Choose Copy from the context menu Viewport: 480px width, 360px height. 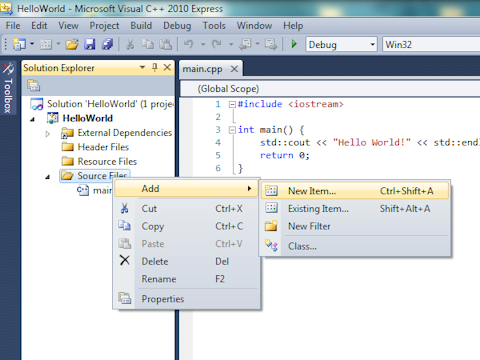click(x=186, y=226)
